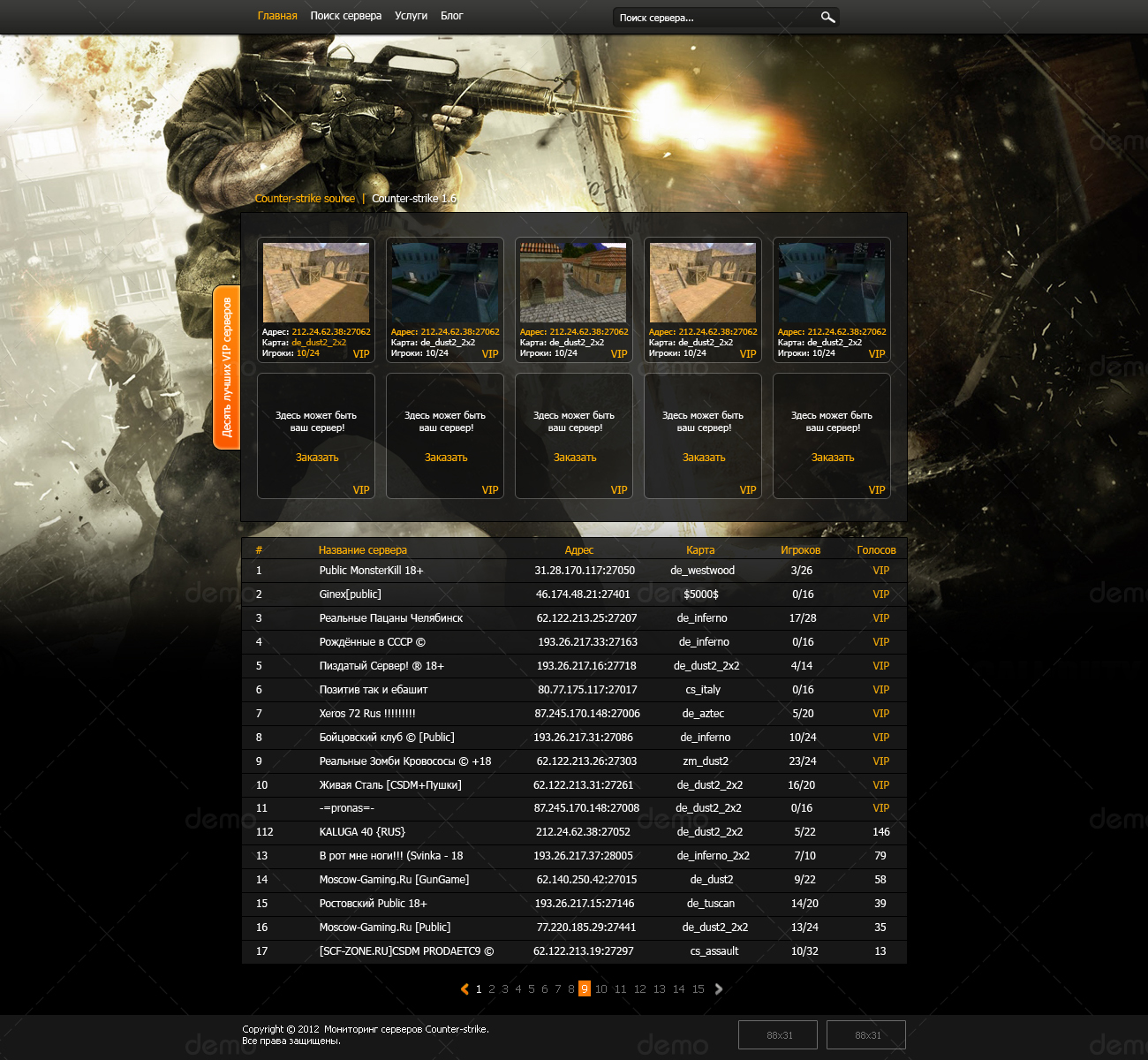
Task: Click the left 88x31 footer banner
Action: coord(778,1035)
